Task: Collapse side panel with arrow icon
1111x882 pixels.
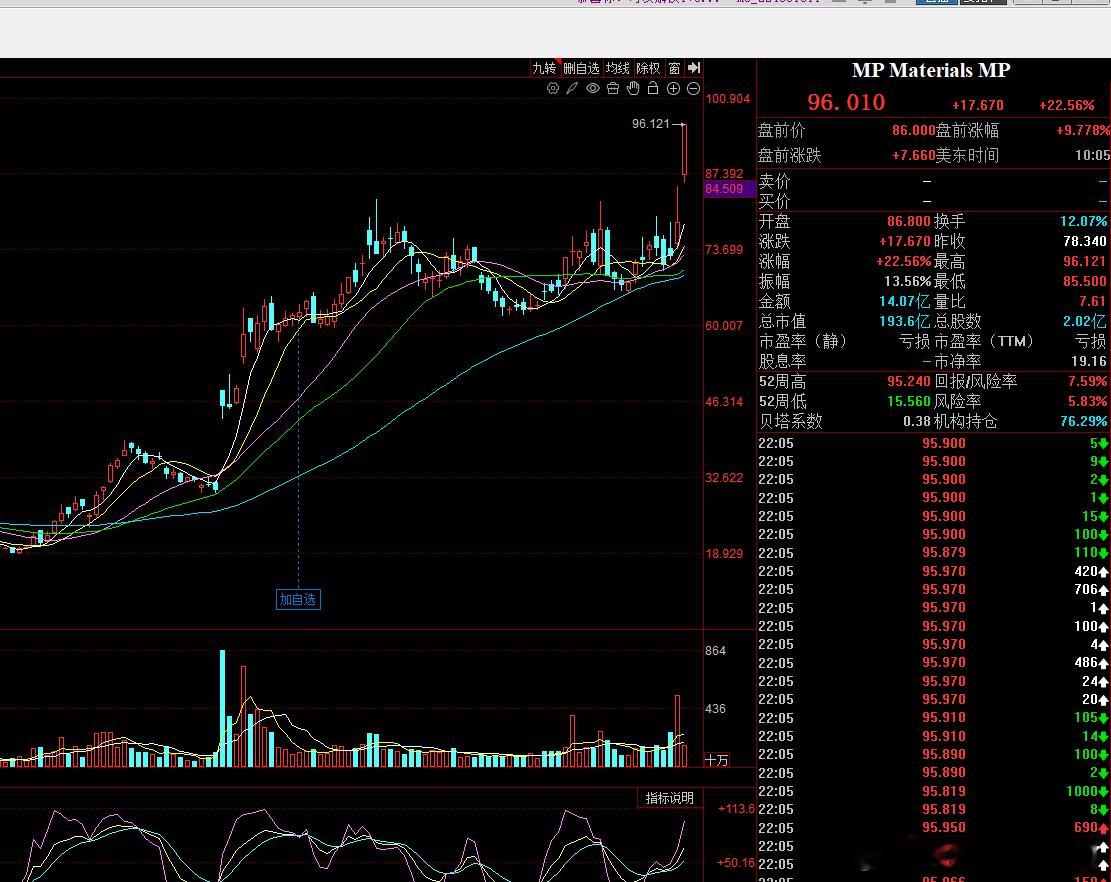Action: point(694,68)
